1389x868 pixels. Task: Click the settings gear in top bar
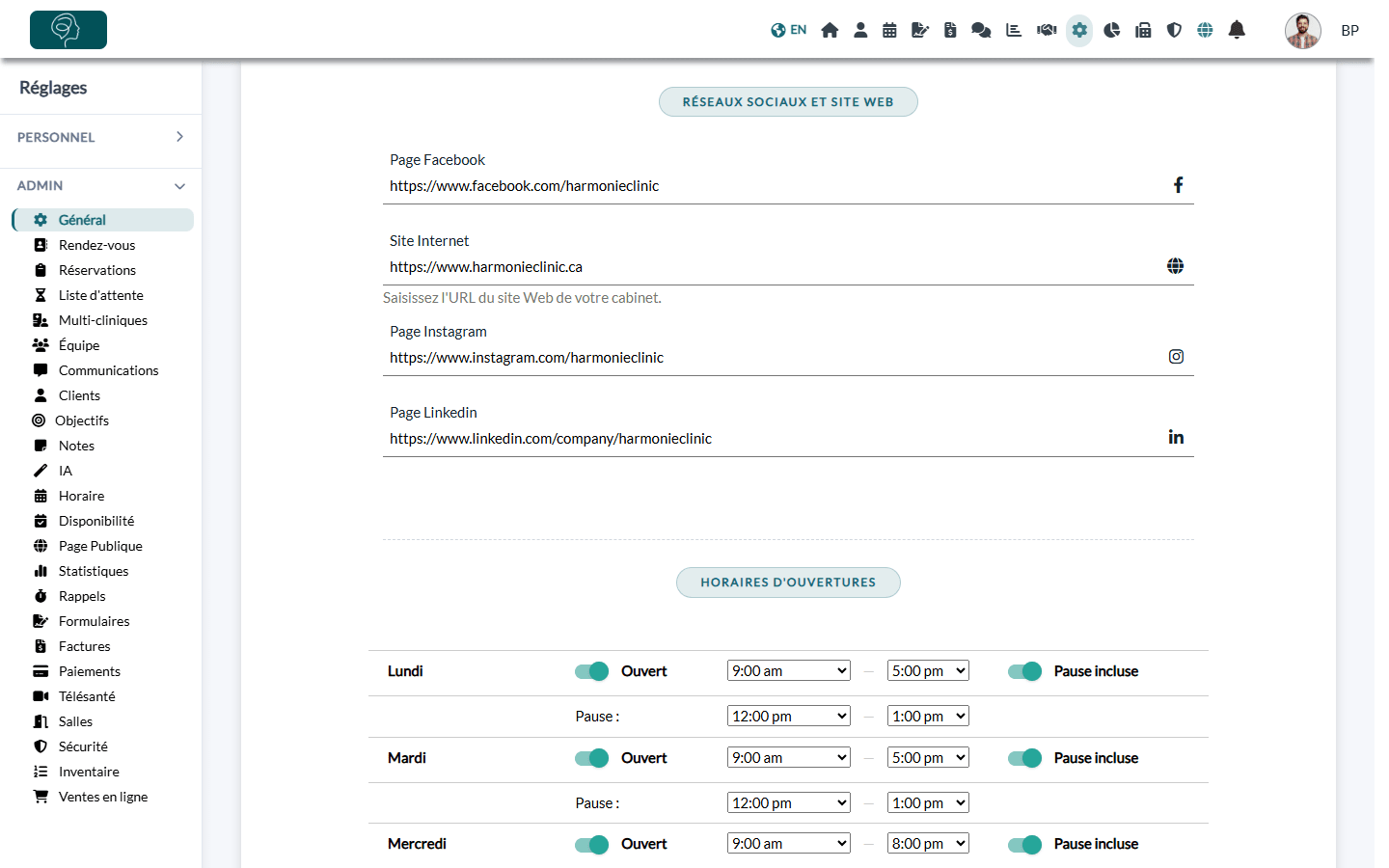pyautogui.click(x=1079, y=30)
